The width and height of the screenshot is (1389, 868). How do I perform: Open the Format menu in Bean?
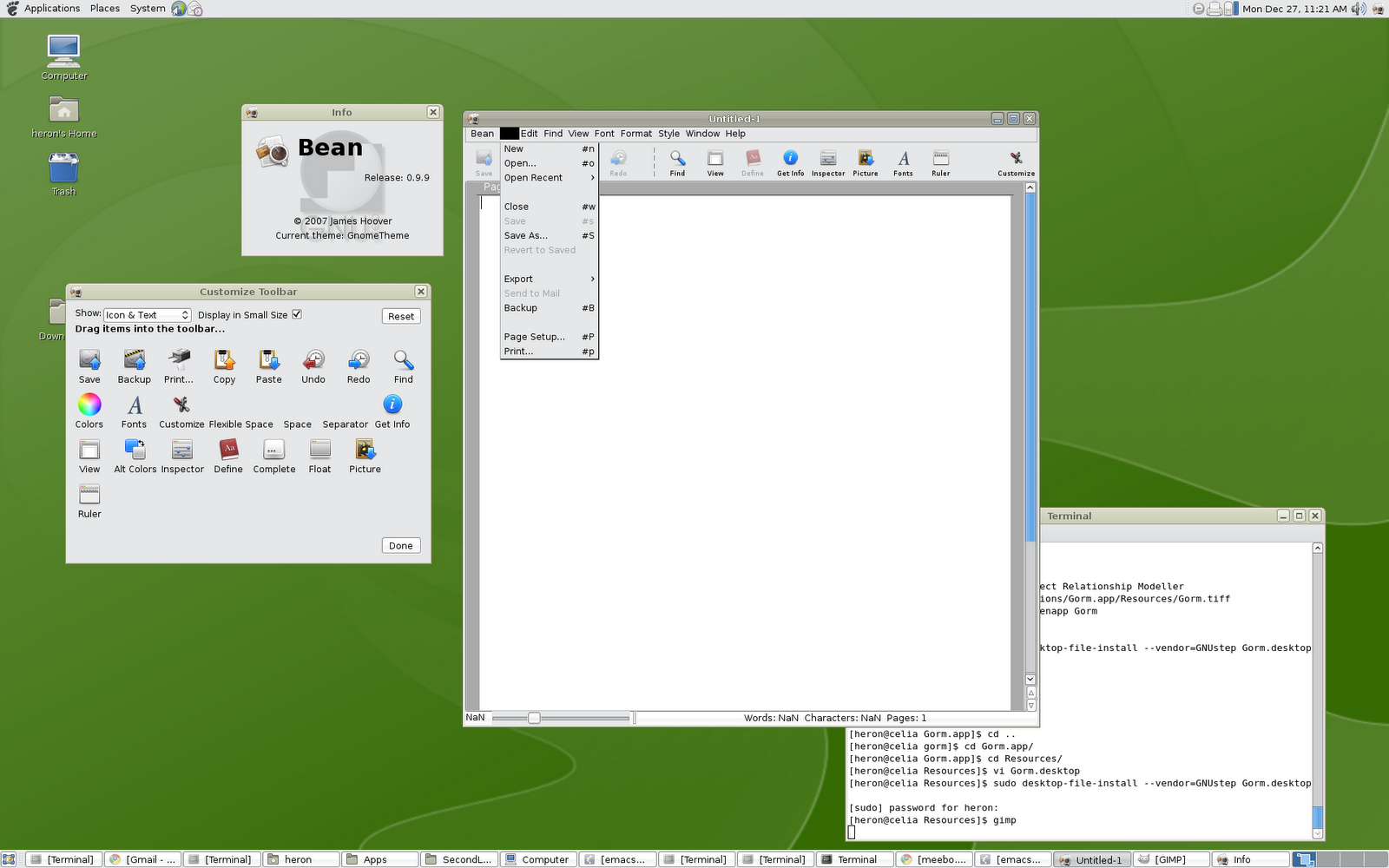click(x=635, y=134)
